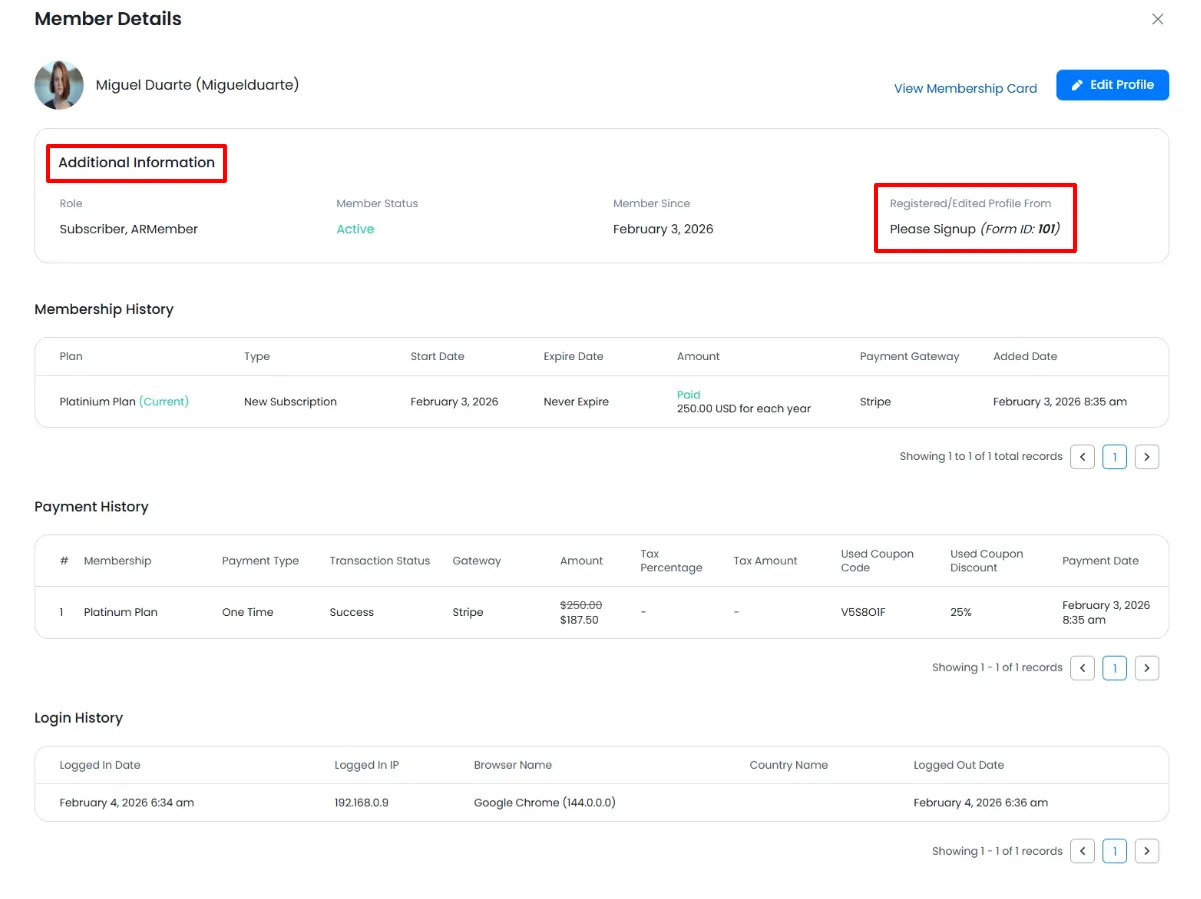Screen dimensions: 1201x899
Task: Click the Platinium Plan (Current) row entry
Action: (124, 402)
